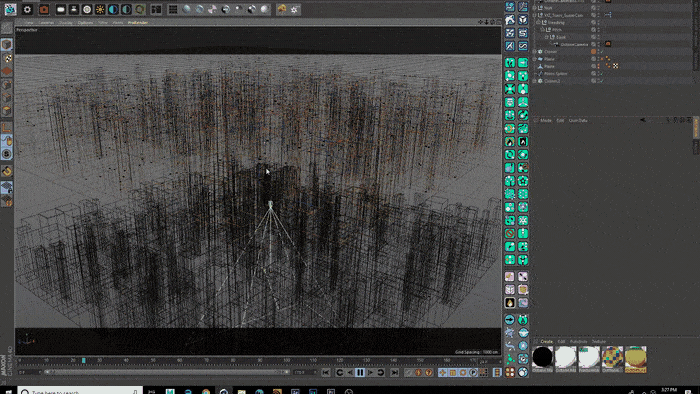Open the Octane live viewer logo icon

[x=10, y=9]
